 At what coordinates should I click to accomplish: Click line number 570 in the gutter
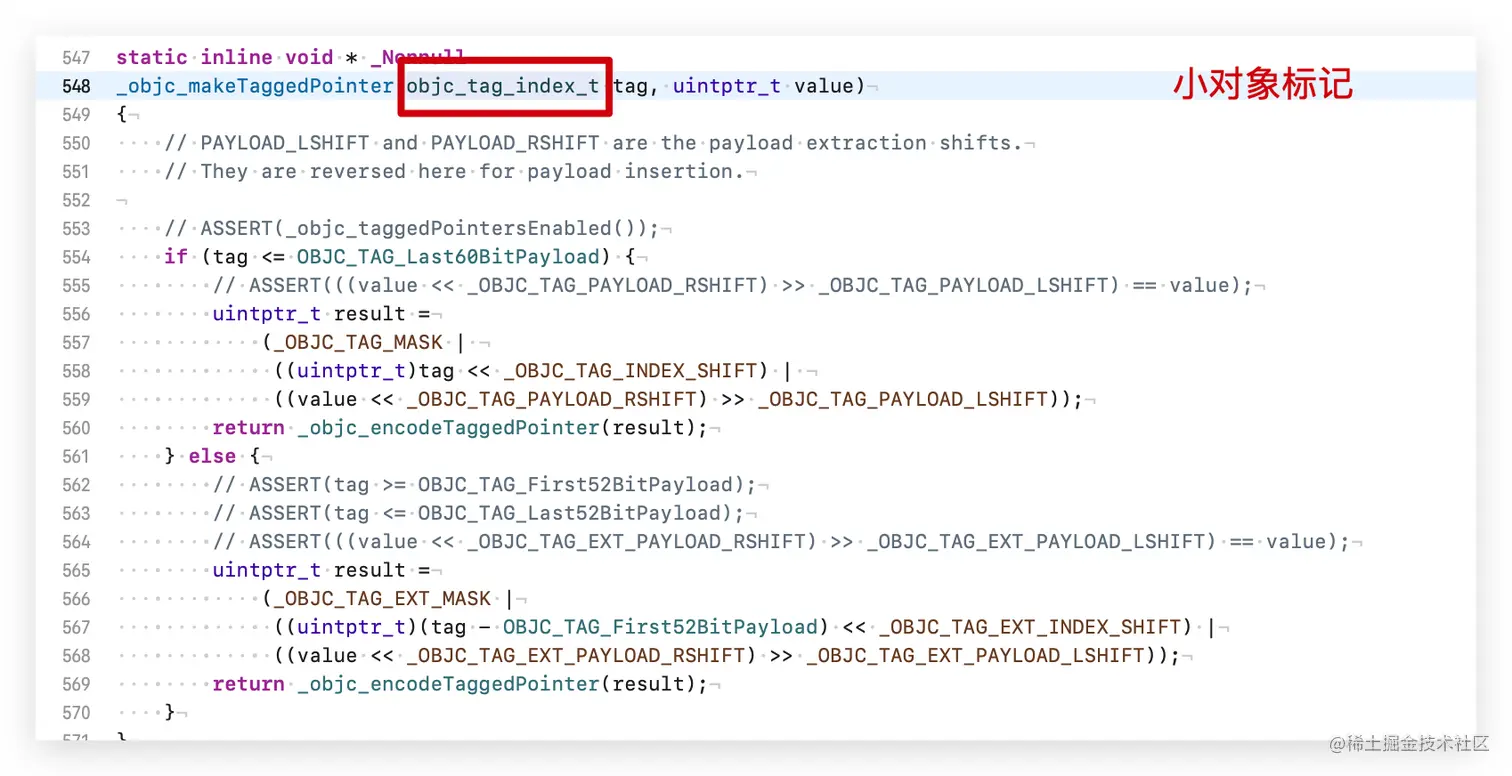pyautogui.click(x=77, y=712)
